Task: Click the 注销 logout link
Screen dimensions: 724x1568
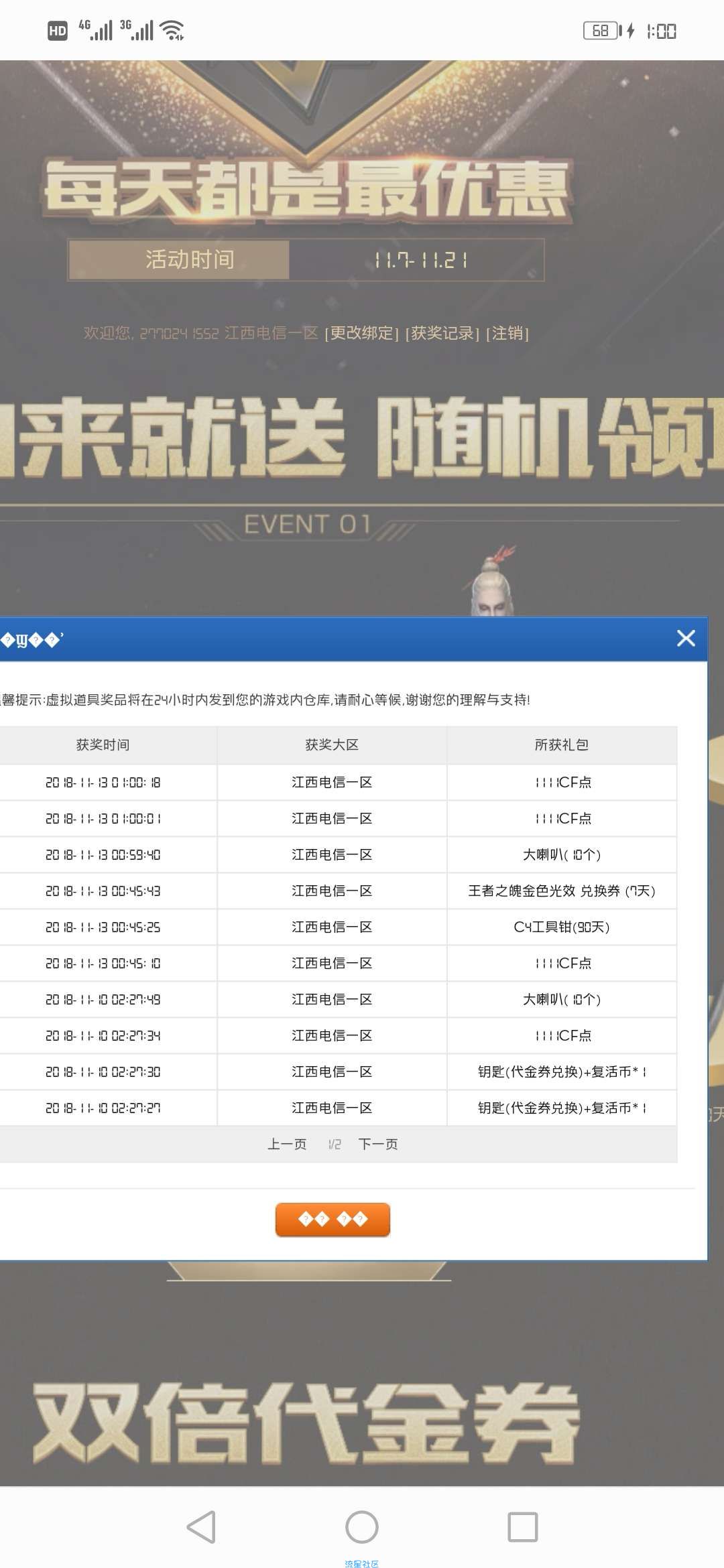Action: point(507,333)
